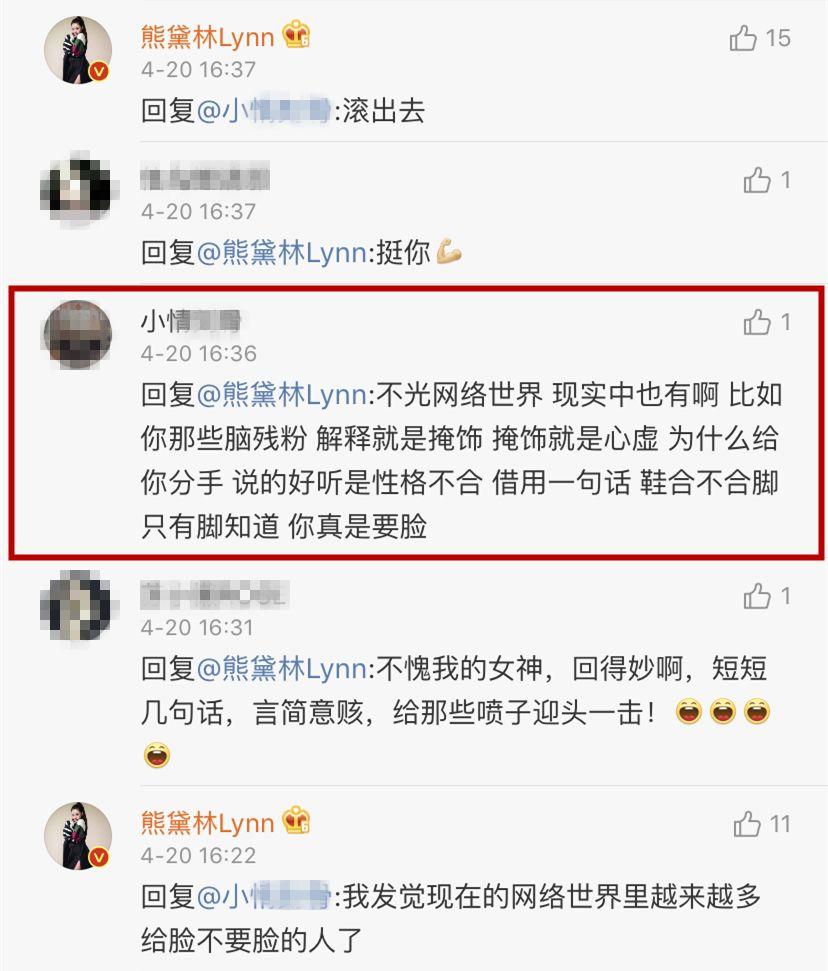The width and height of the screenshot is (828, 971).
Task: Open the avatar of the highlighted commenter
Action: coord(78,334)
